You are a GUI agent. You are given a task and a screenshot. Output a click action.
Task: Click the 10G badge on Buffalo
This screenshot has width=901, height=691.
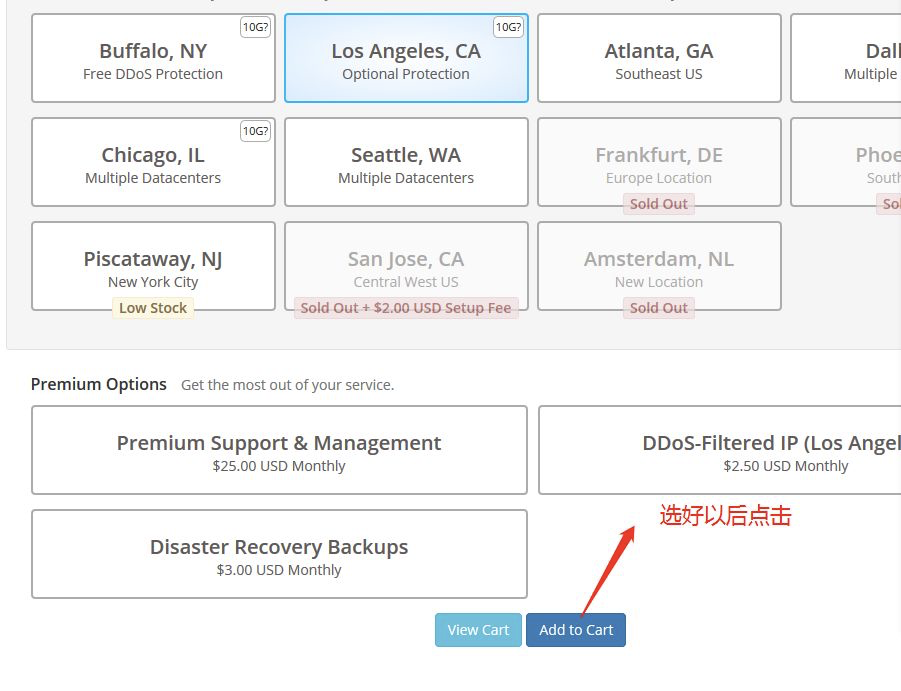tap(255, 27)
